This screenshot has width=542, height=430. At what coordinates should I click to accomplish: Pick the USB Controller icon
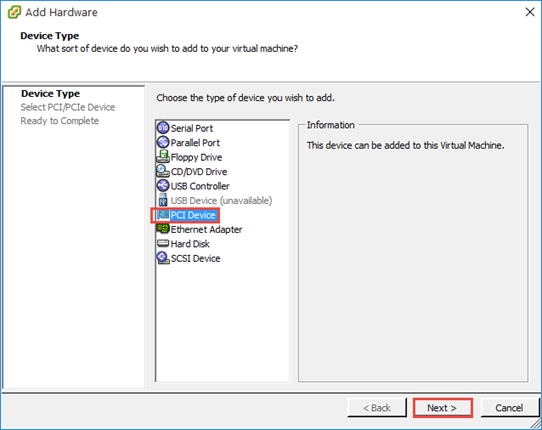coord(163,186)
